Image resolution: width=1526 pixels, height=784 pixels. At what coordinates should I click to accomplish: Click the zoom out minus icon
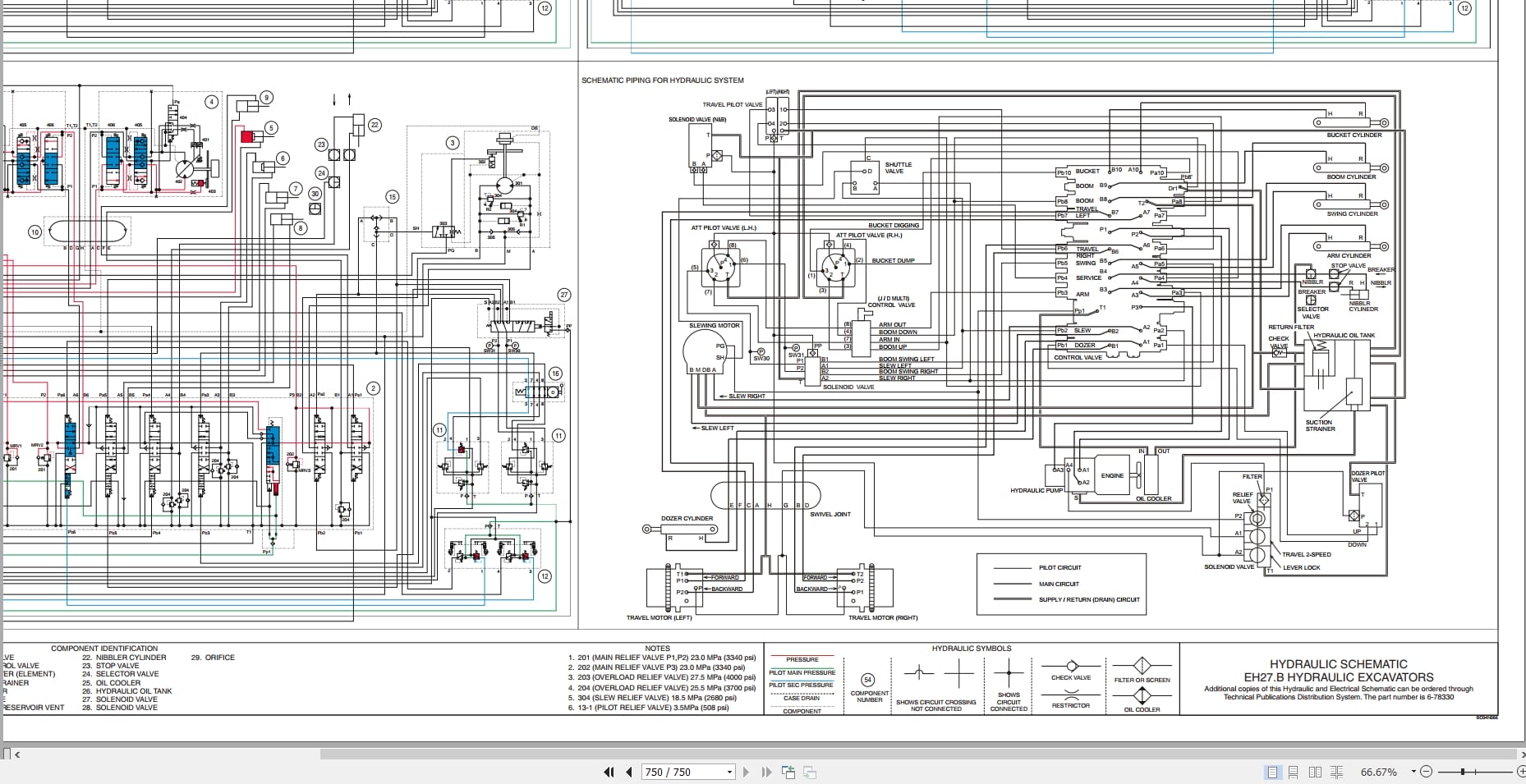1427,772
